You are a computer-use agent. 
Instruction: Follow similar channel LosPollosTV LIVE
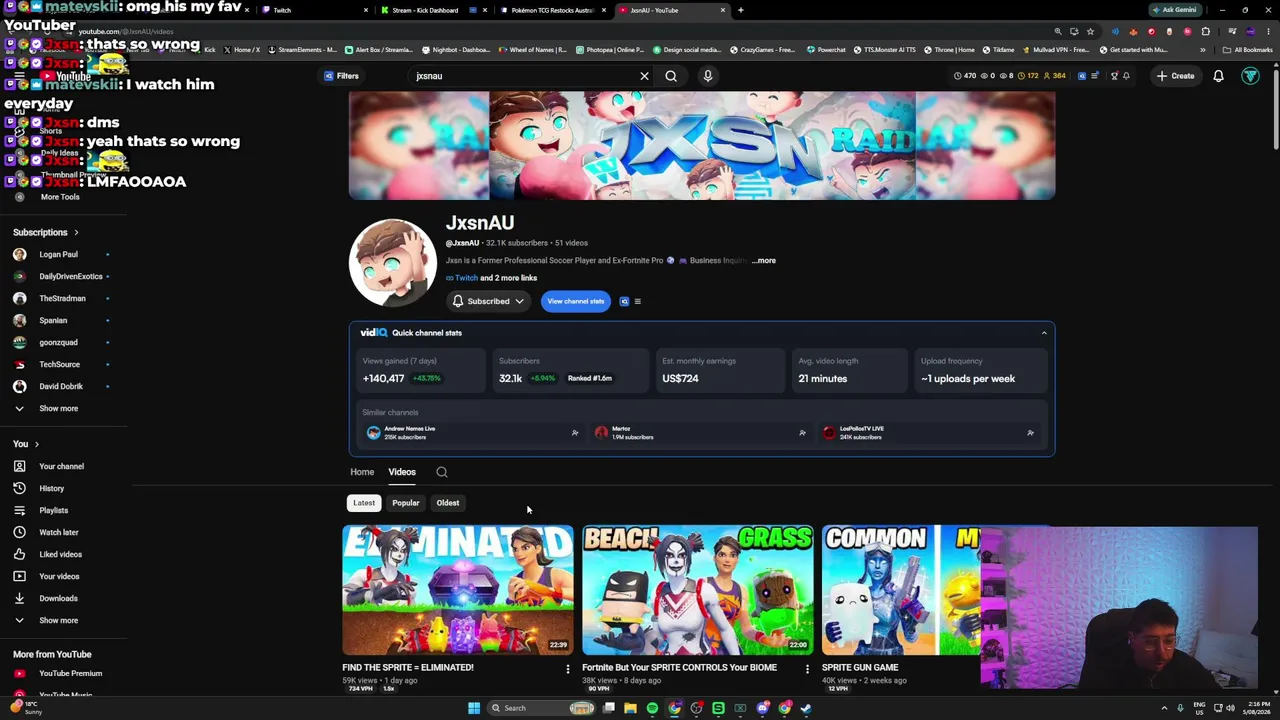(1030, 433)
